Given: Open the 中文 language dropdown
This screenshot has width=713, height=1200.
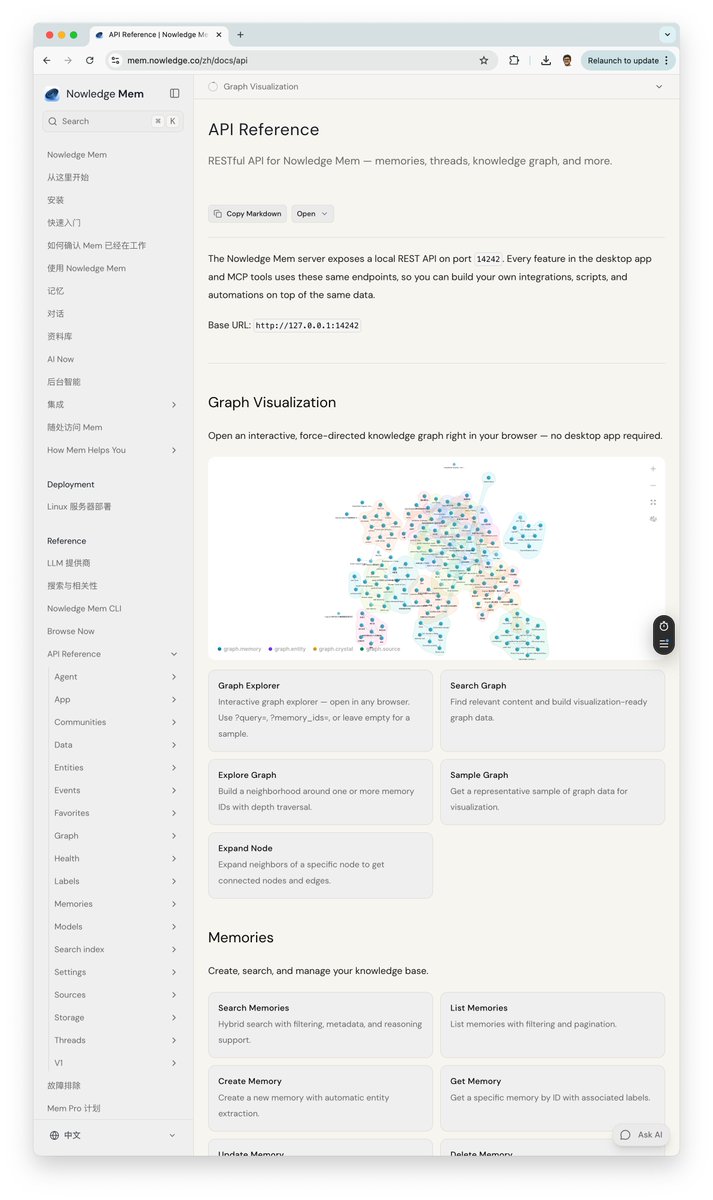Looking at the screenshot, I should pyautogui.click(x=113, y=1135).
